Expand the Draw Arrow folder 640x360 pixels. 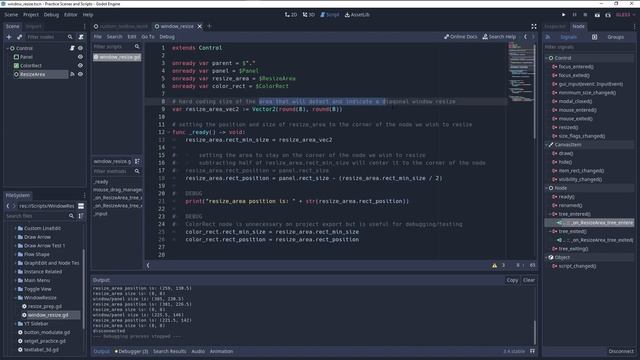click(16, 237)
